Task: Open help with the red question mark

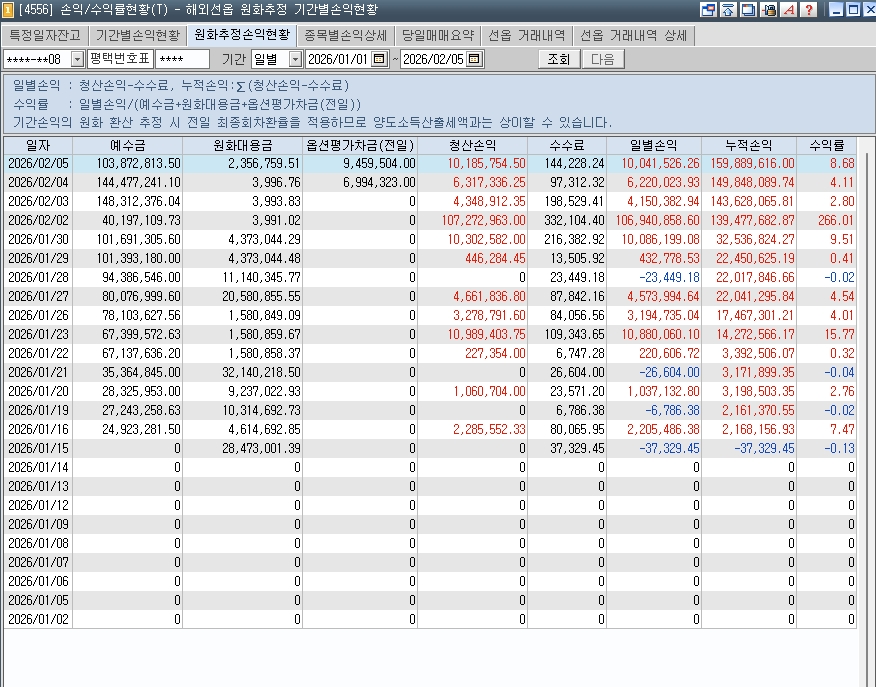Action: (x=808, y=9)
